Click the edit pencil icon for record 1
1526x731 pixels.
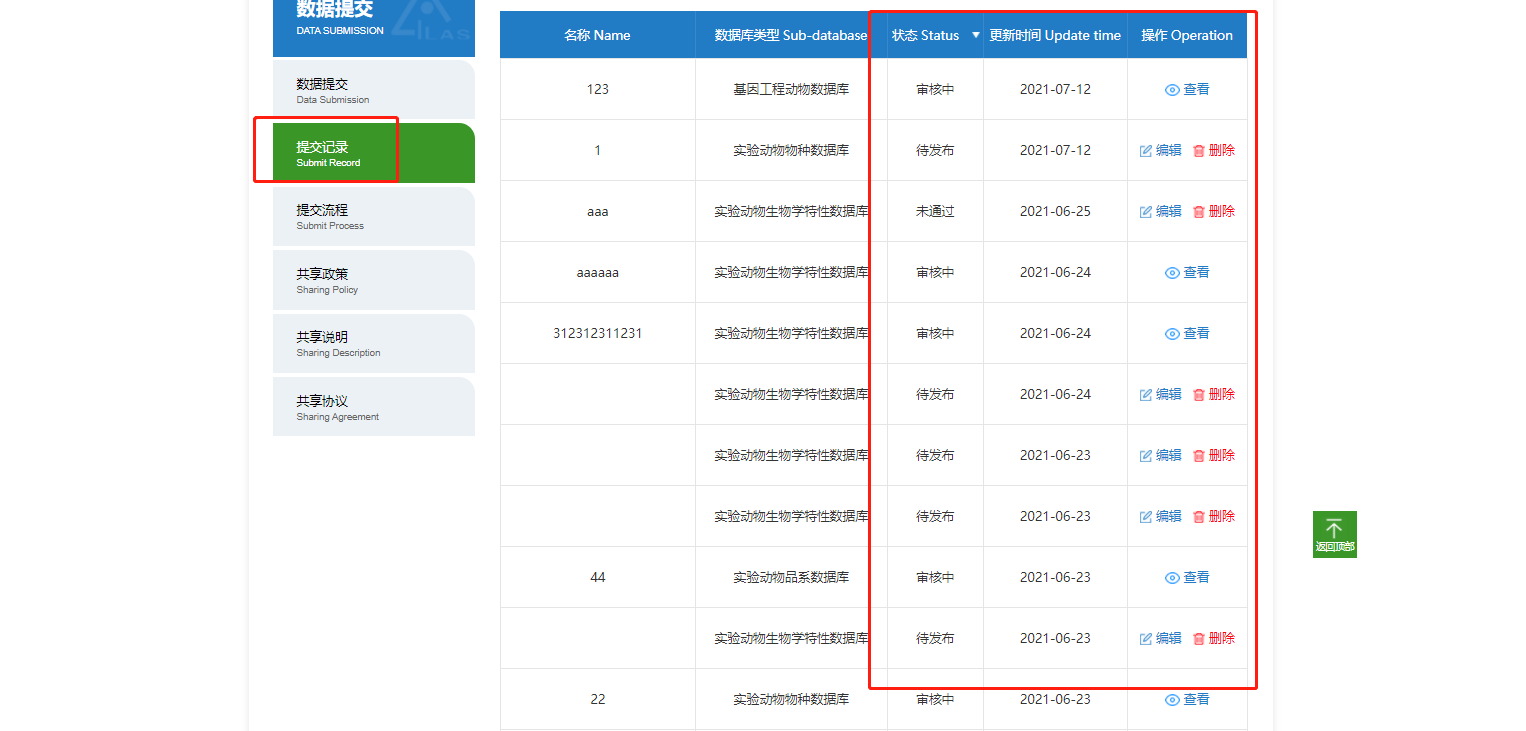point(1146,151)
